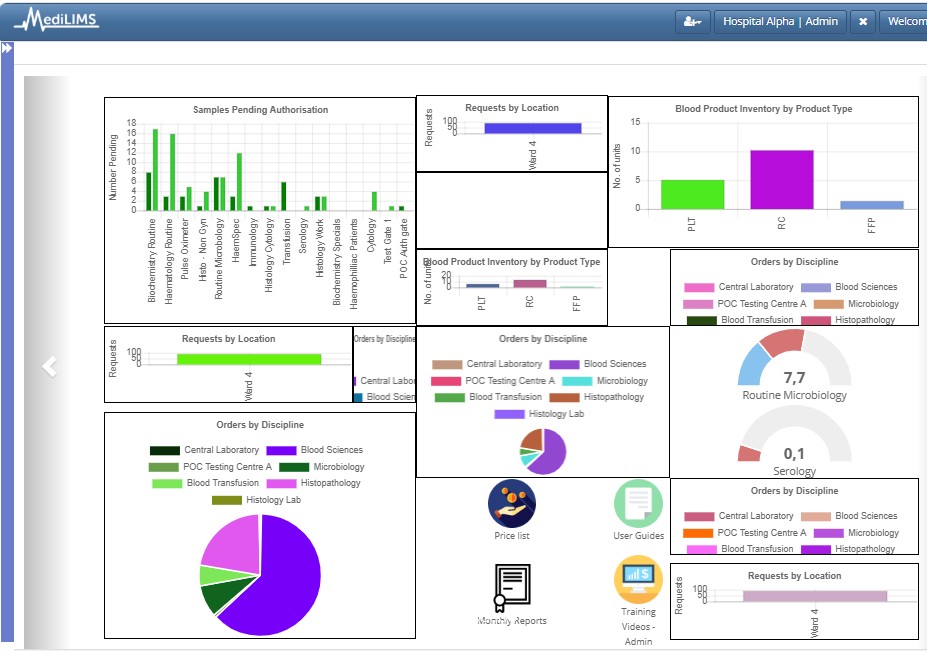Click the Transfusion axis label
This screenshot has width=927, height=656.
coord(287,241)
